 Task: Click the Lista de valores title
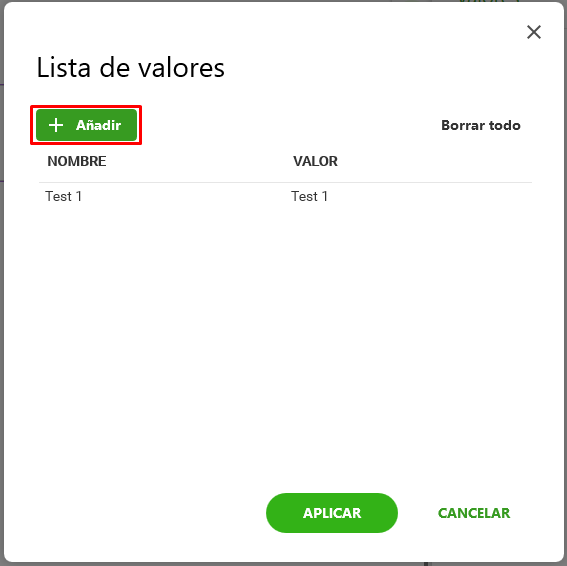(x=131, y=68)
